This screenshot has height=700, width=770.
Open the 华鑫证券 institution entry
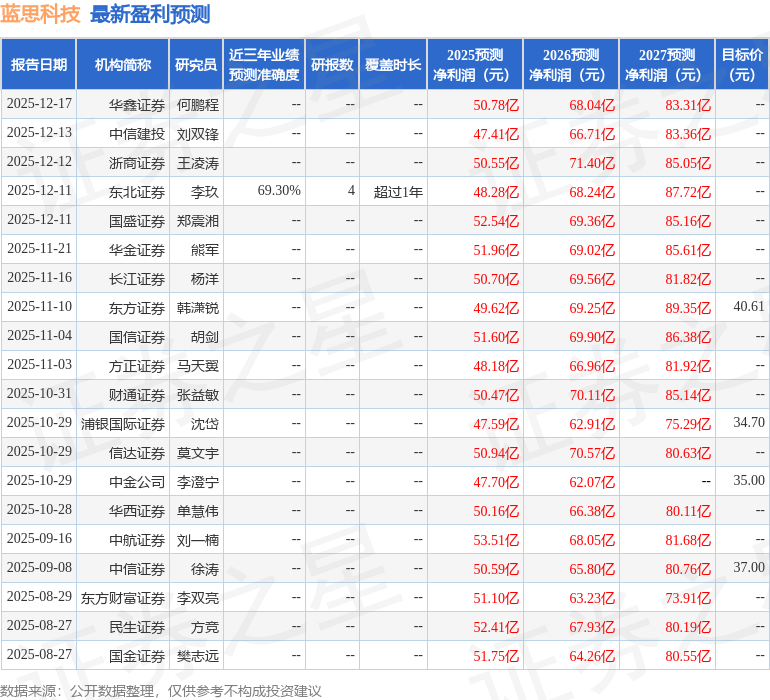coord(137,104)
